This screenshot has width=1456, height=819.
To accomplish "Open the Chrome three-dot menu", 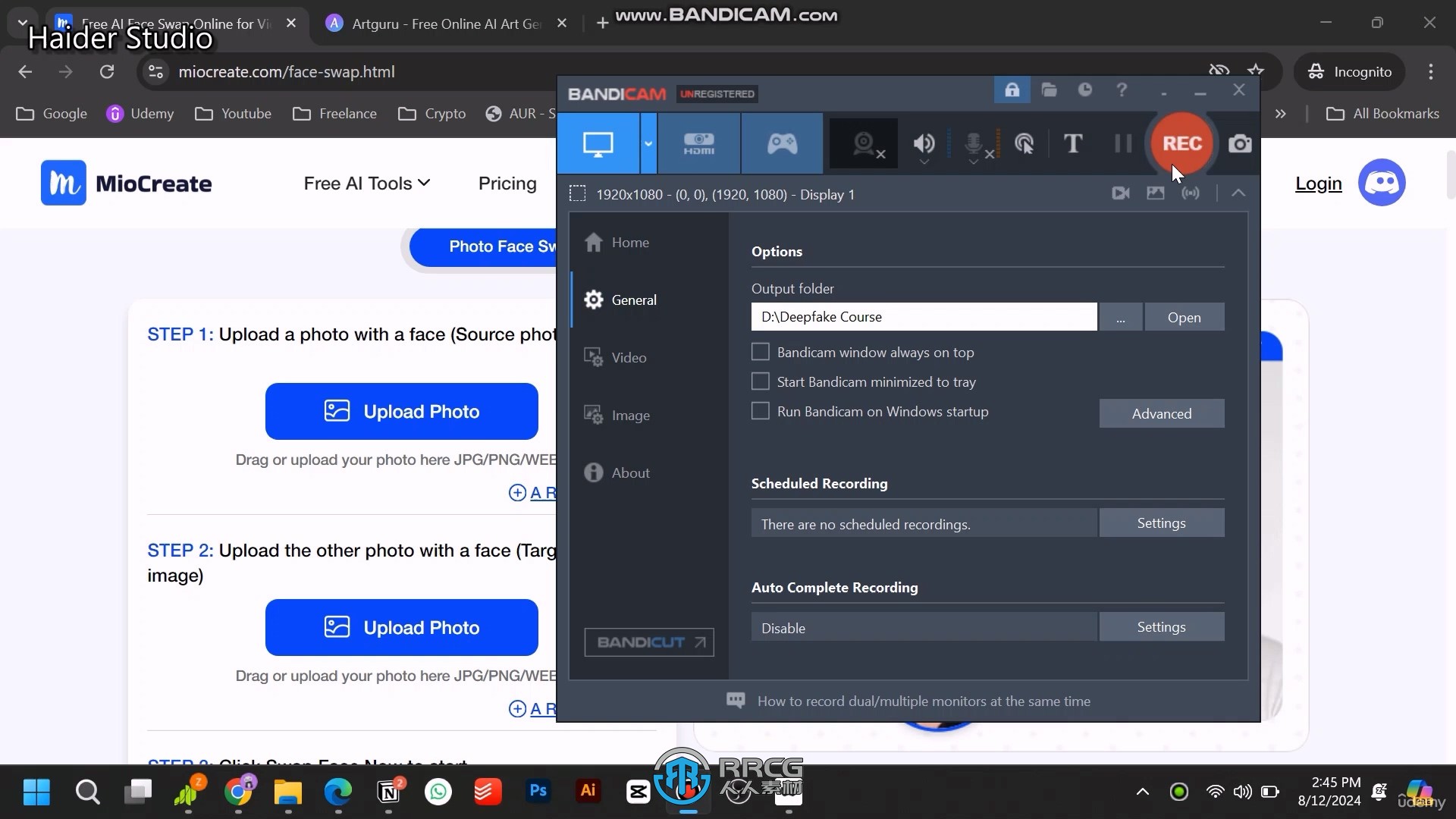I will (1431, 71).
